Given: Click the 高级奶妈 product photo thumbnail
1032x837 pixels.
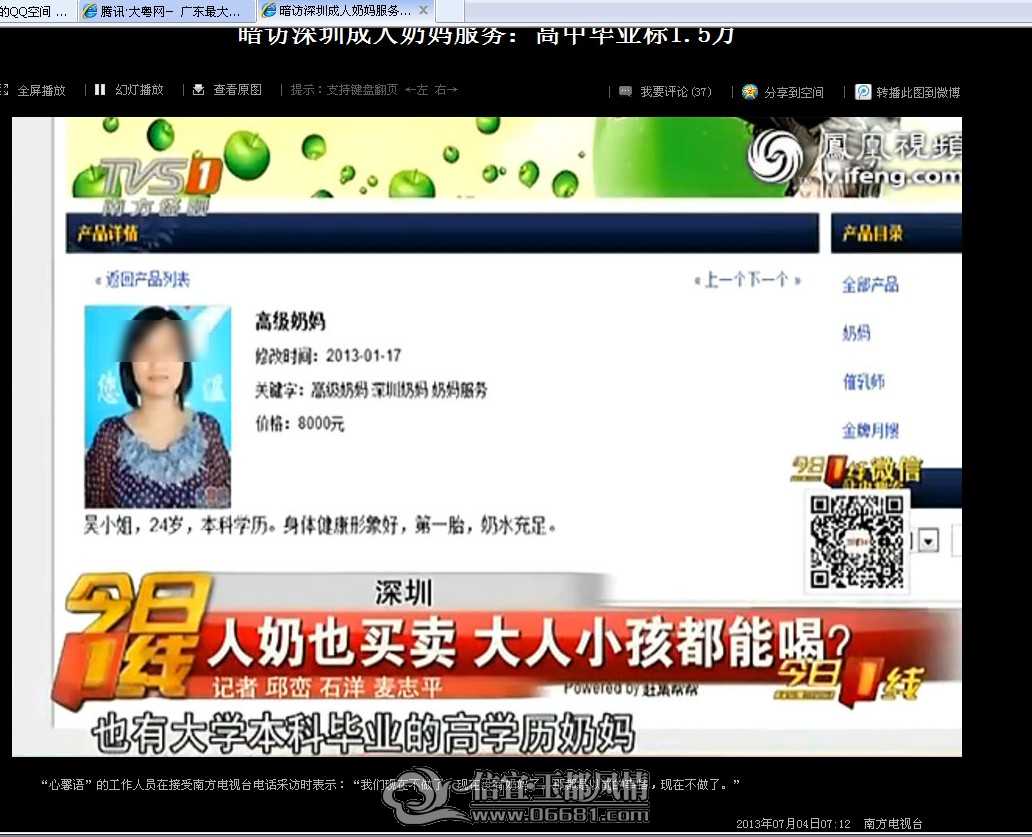Looking at the screenshot, I should [158, 407].
